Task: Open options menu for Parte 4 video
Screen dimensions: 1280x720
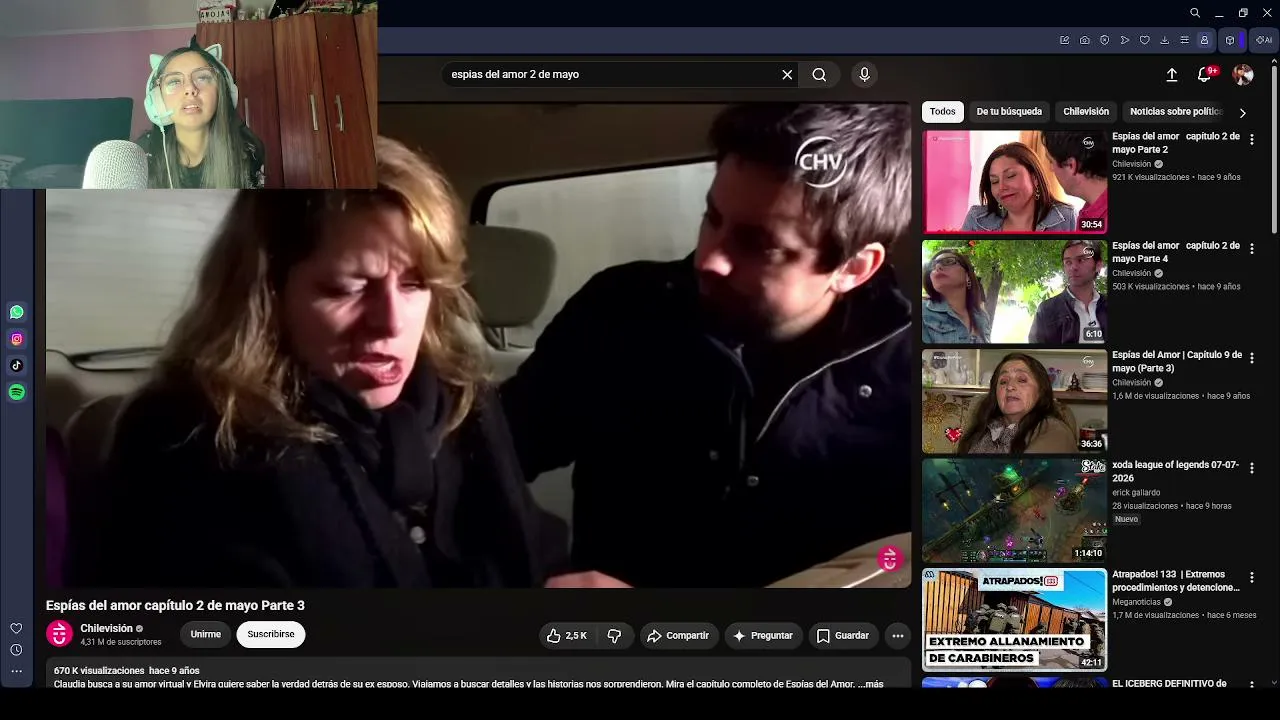Action: tap(1251, 248)
